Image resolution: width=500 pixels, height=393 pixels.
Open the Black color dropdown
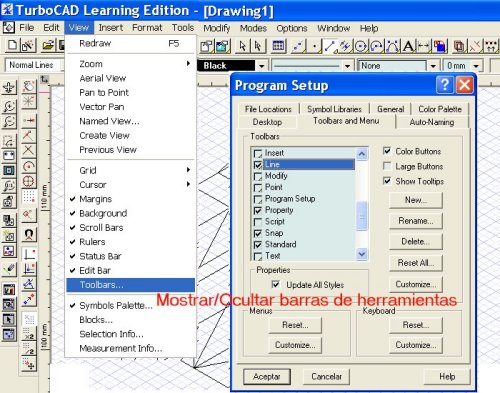pyautogui.click(x=261, y=66)
